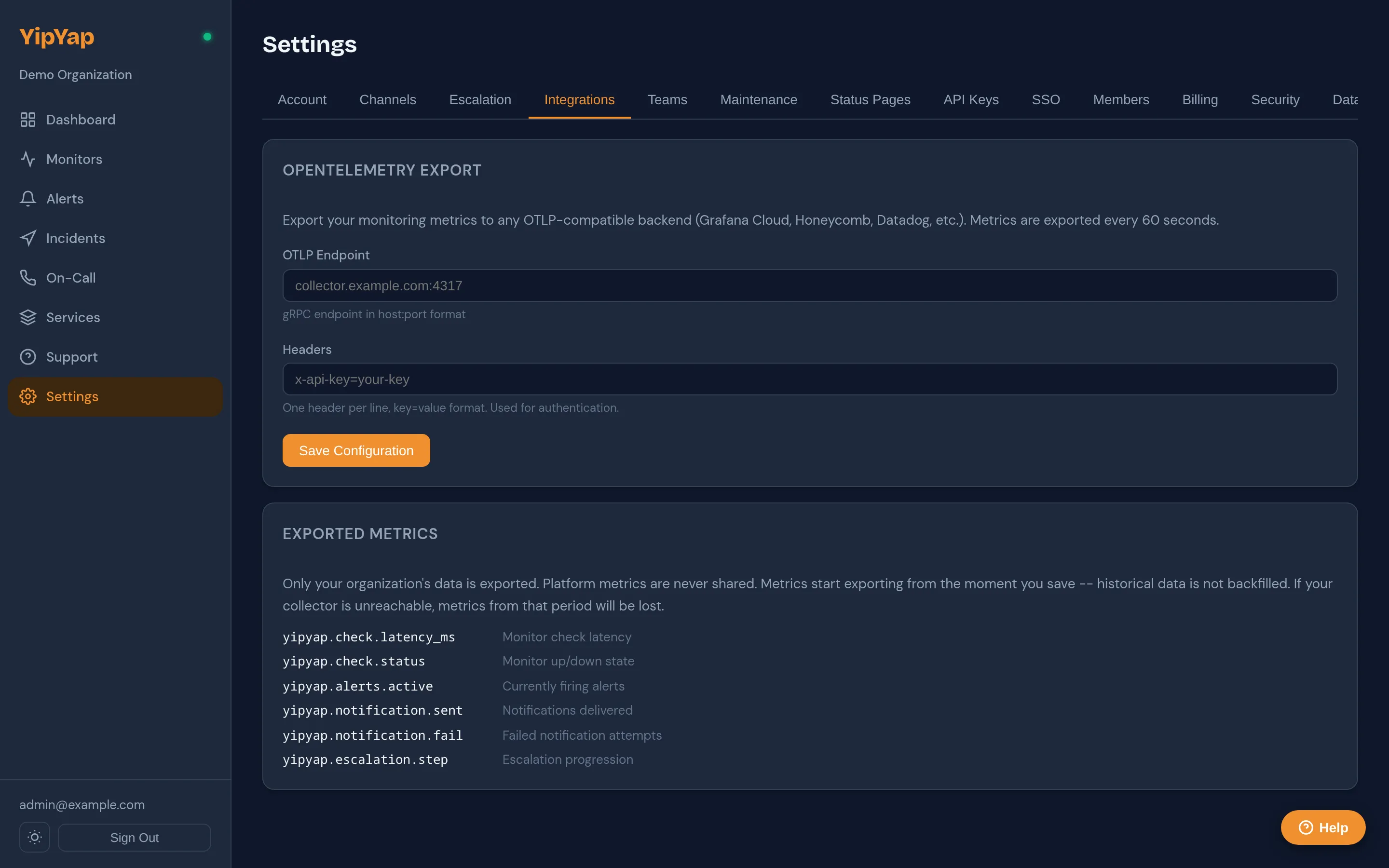The height and width of the screenshot is (868, 1389).
Task: Open the Status Pages tab
Action: (x=870, y=99)
